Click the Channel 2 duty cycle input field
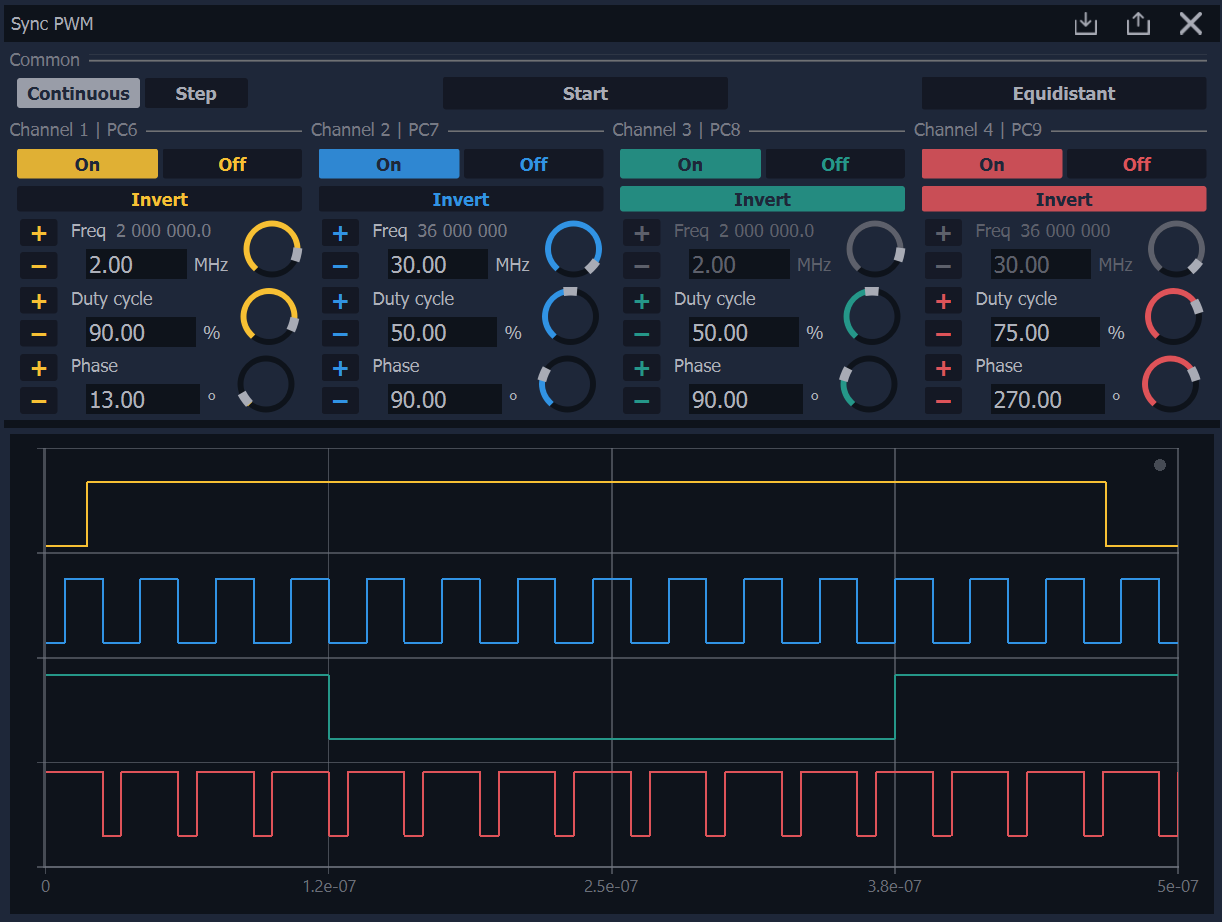 pos(441,332)
